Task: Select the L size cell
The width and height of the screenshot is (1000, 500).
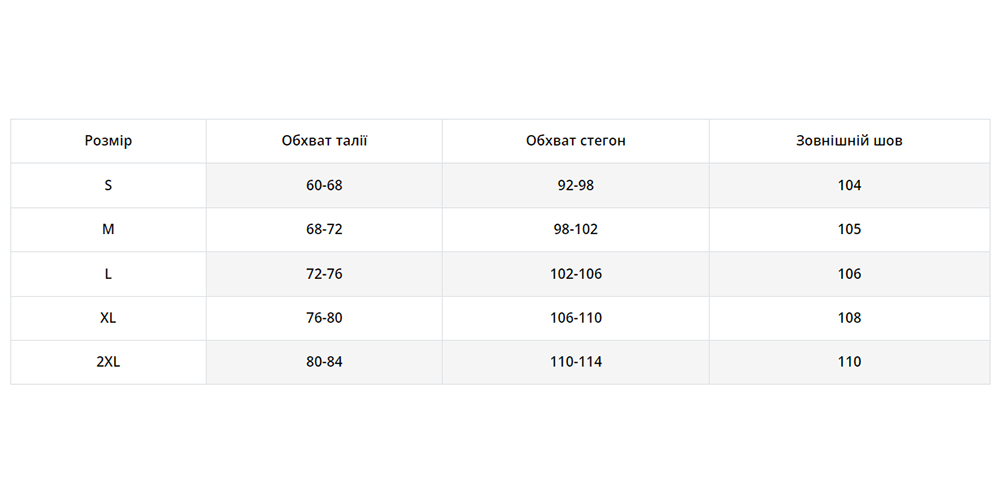Action: click(x=108, y=274)
